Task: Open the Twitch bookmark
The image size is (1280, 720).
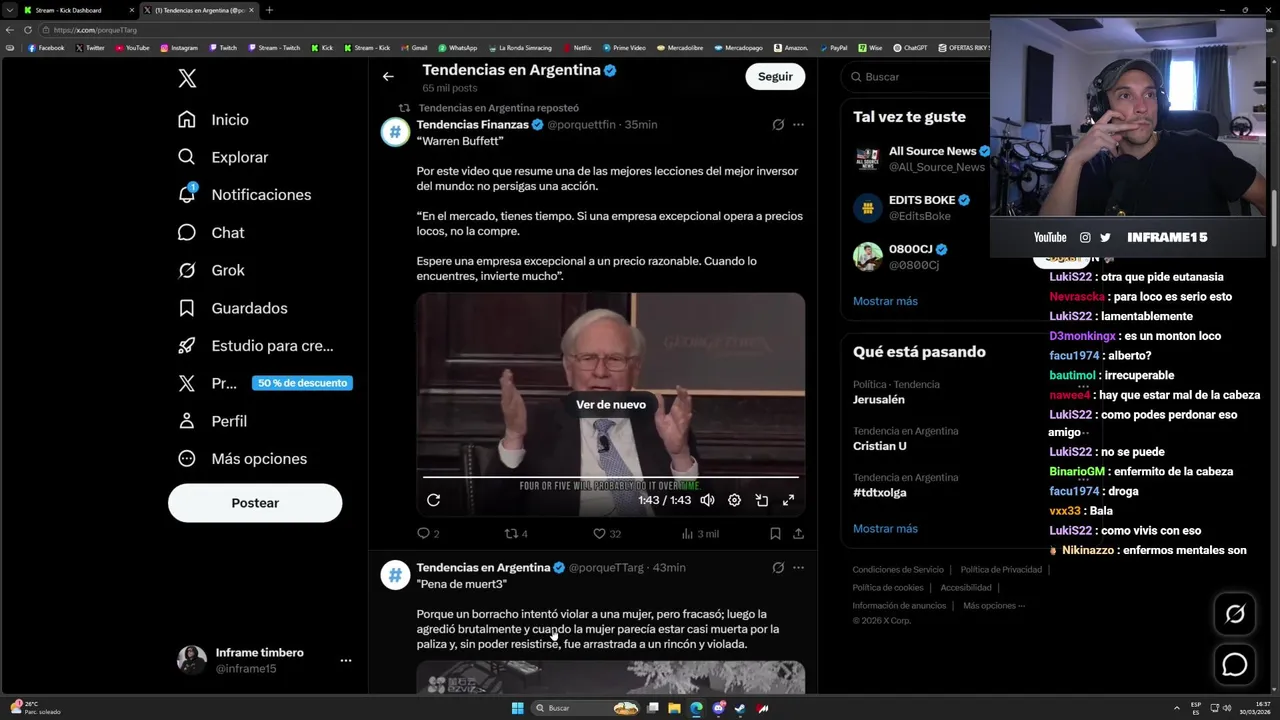Action: [223, 48]
